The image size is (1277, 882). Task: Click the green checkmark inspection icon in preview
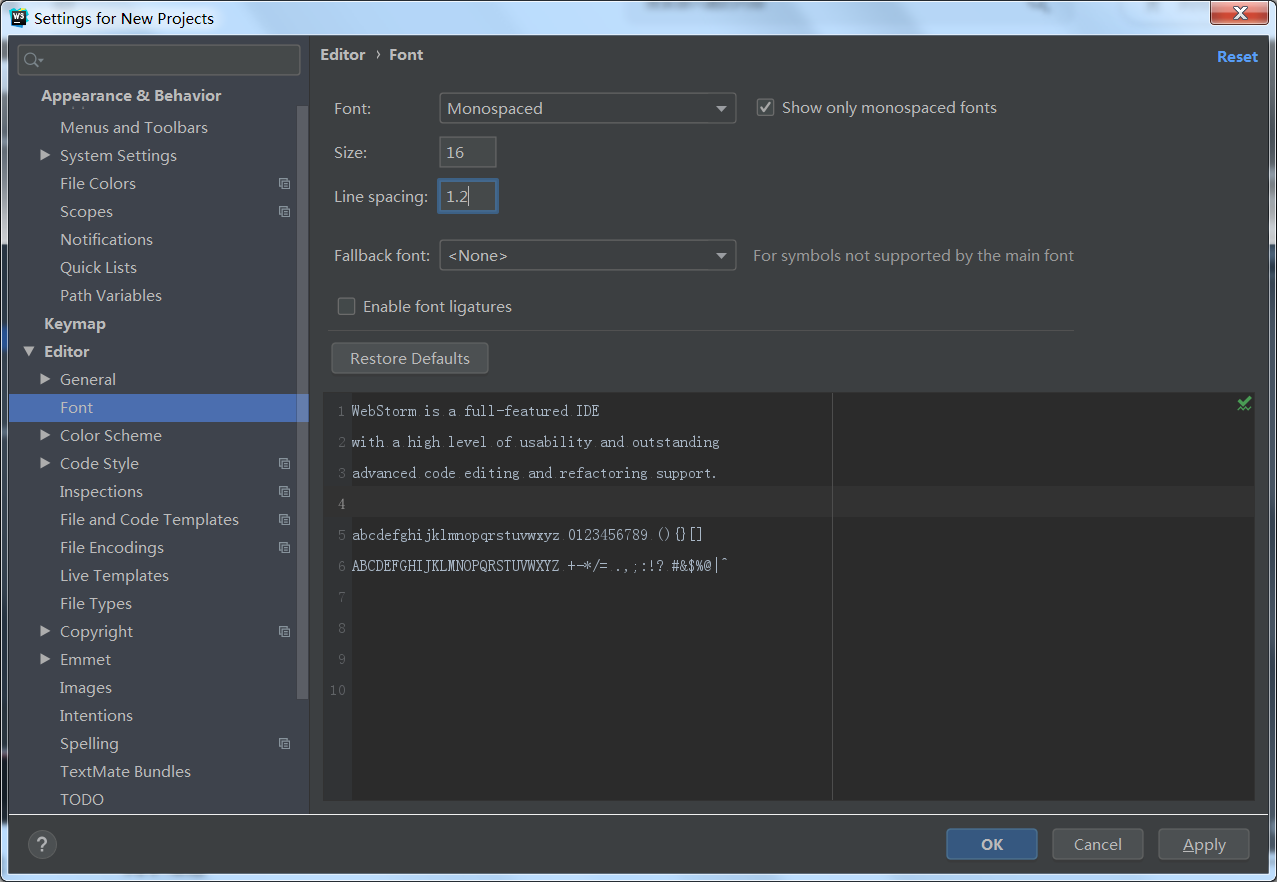click(x=1244, y=404)
